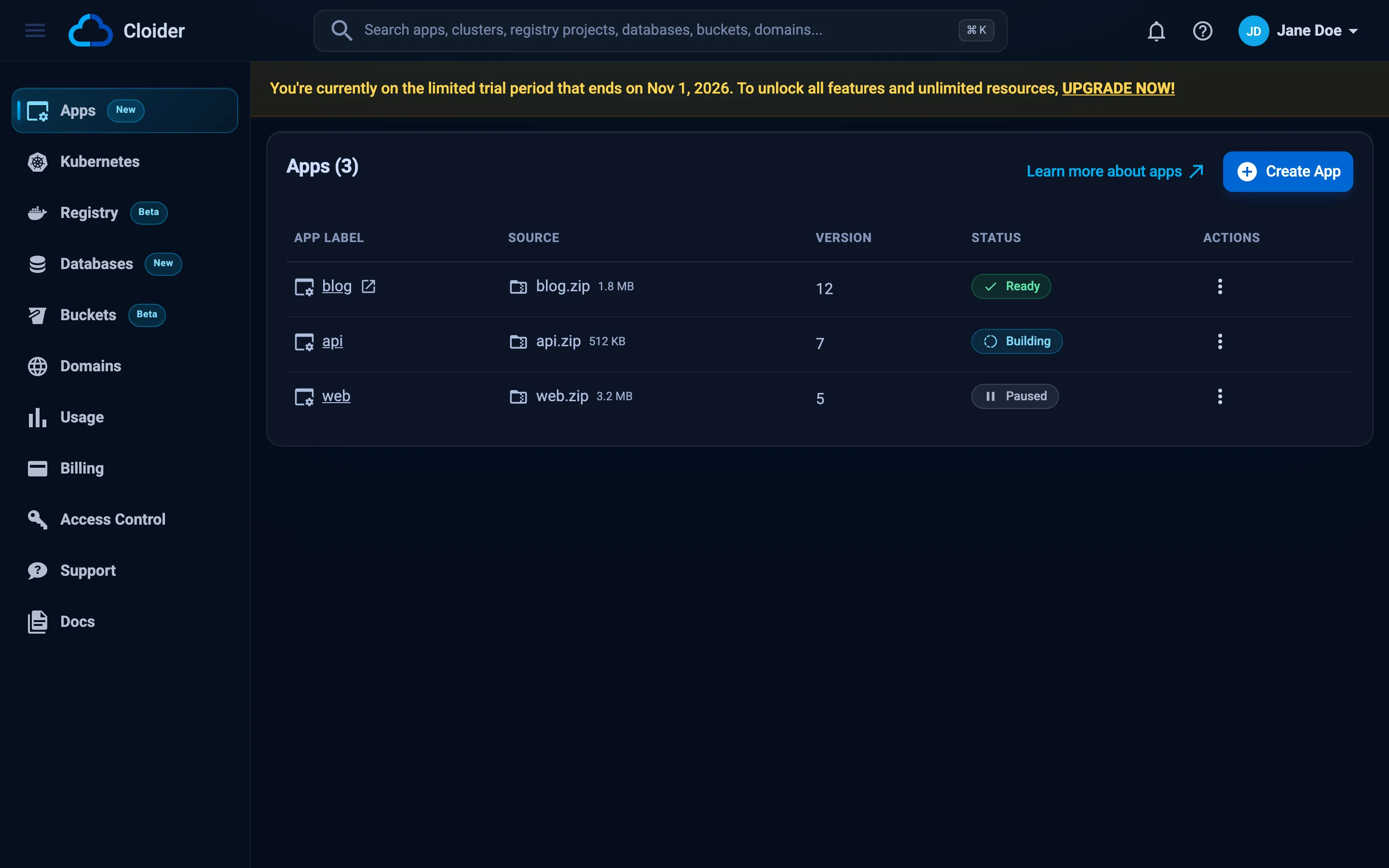Image resolution: width=1389 pixels, height=868 pixels.
Task: Click the web.zip folder icon
Action: pyautogui.click(x=518, y=397)
